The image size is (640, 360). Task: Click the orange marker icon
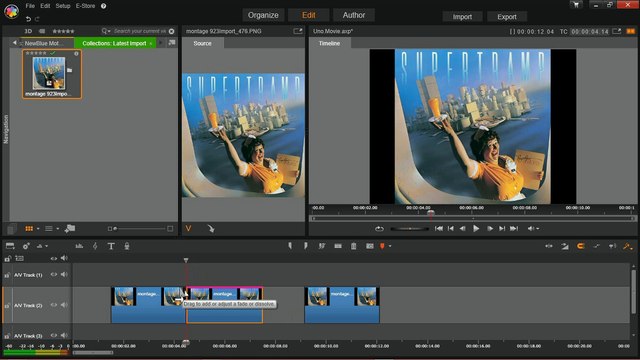(x=382, y=246)
